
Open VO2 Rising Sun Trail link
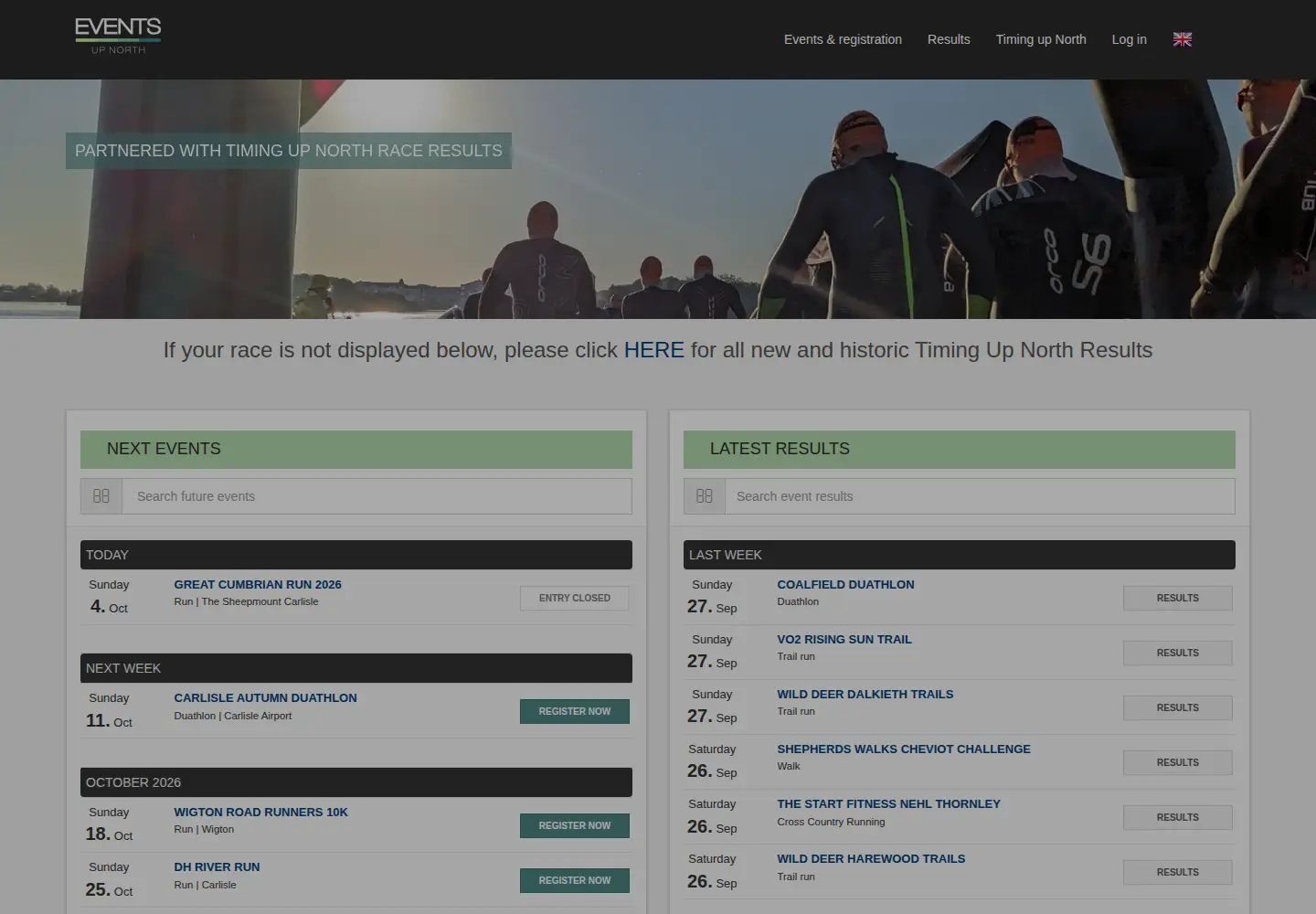point(844,640)
